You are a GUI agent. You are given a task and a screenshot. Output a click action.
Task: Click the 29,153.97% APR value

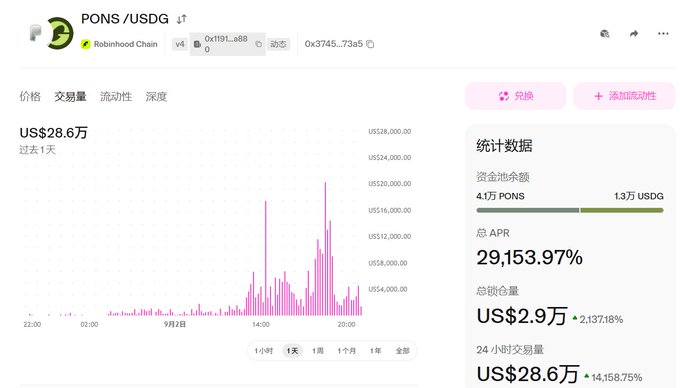pyautogui.click(x=530, y=258)
